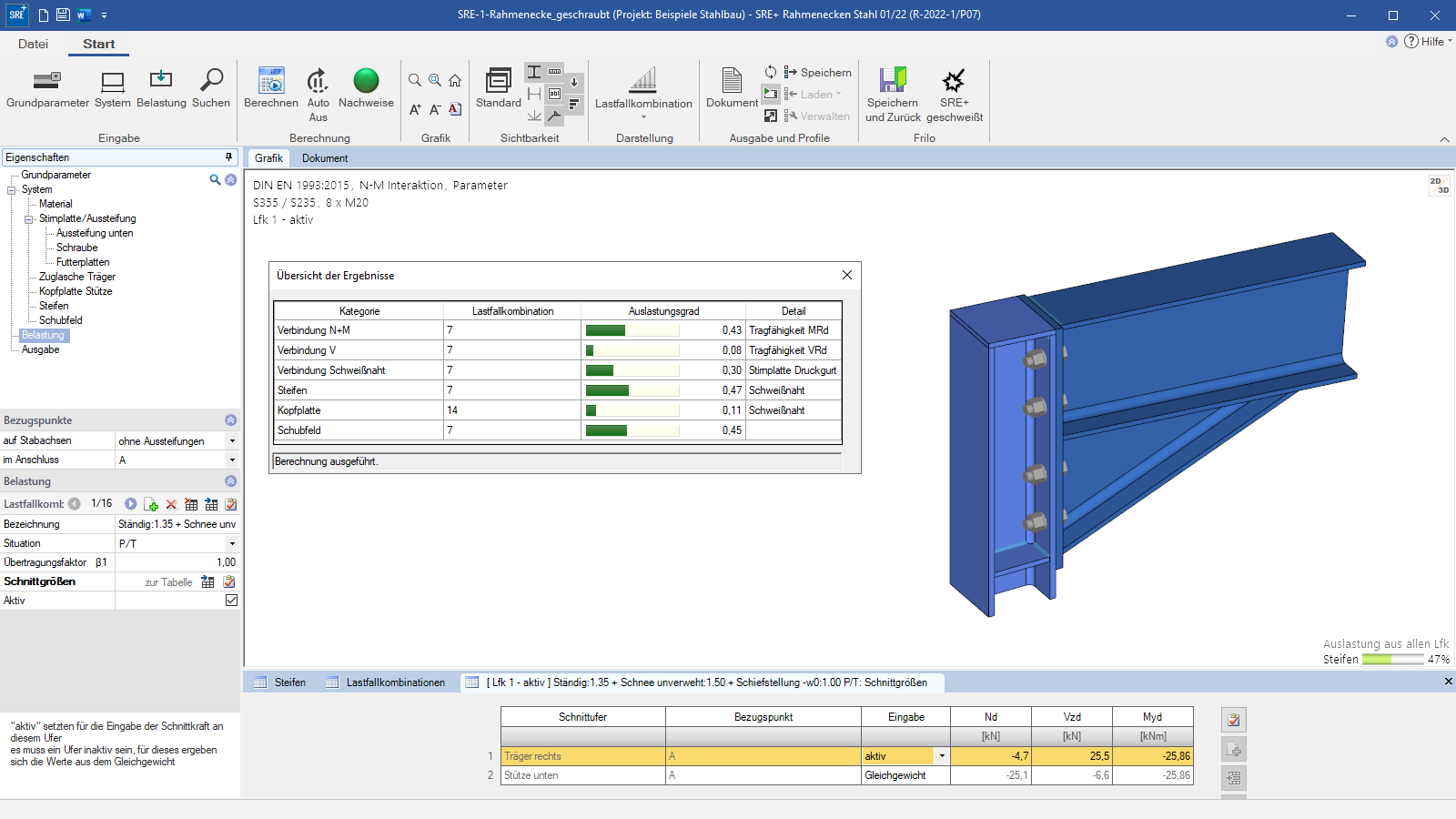Launch SRE+ geschweißt module
Viewport: 1456px width, 819px height.
955,95
